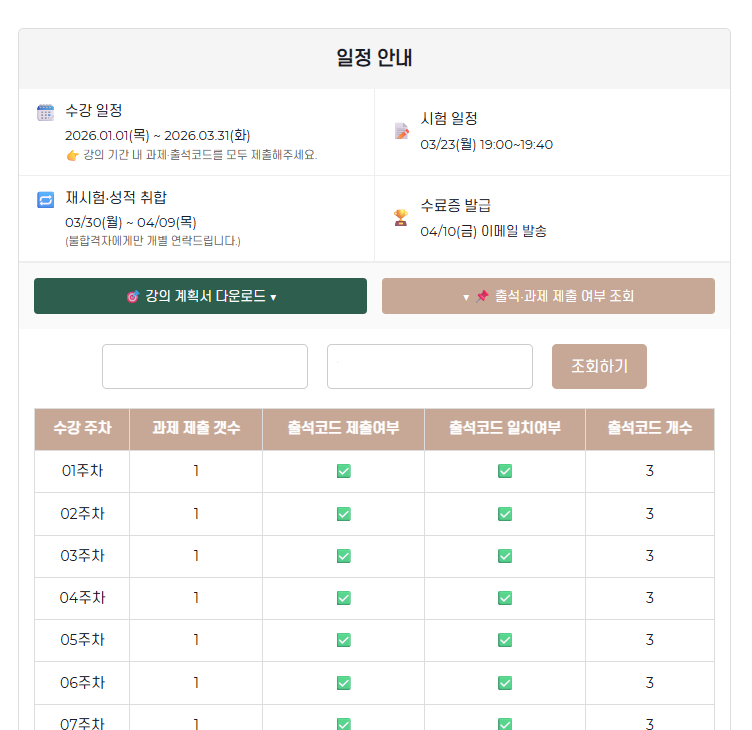Click the 출석코드 개수 column header
752x730 pixels.
pyautogui.click(x=649, y=429)
